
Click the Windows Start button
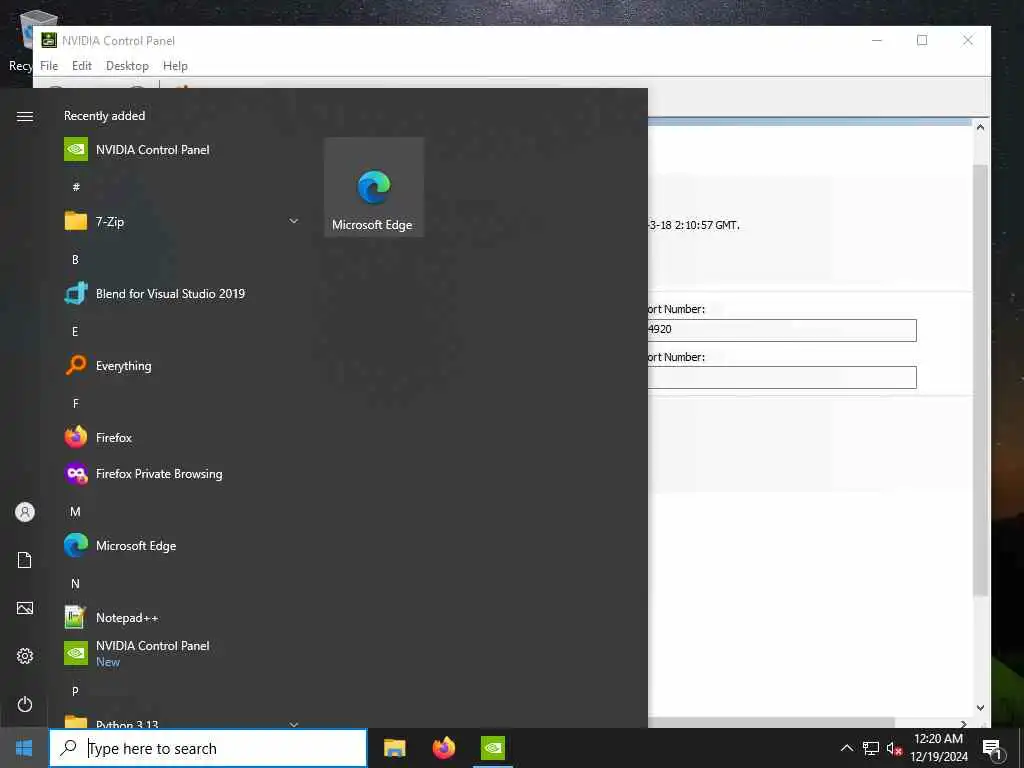24,748
